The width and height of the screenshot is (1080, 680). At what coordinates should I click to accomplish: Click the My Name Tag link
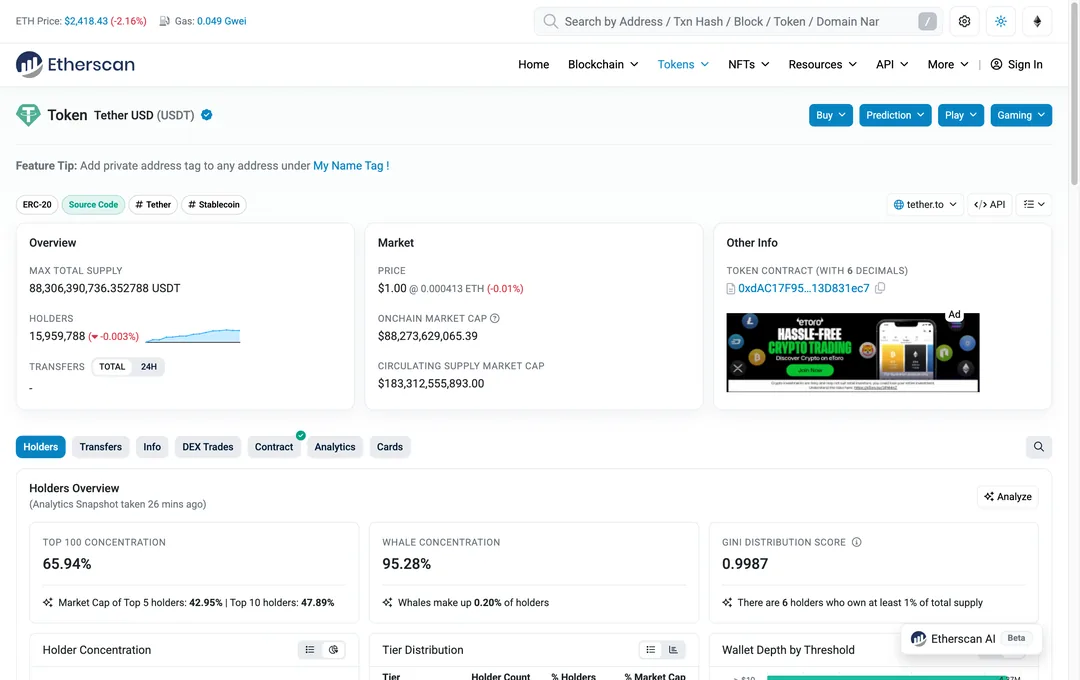tap(351, 165)
